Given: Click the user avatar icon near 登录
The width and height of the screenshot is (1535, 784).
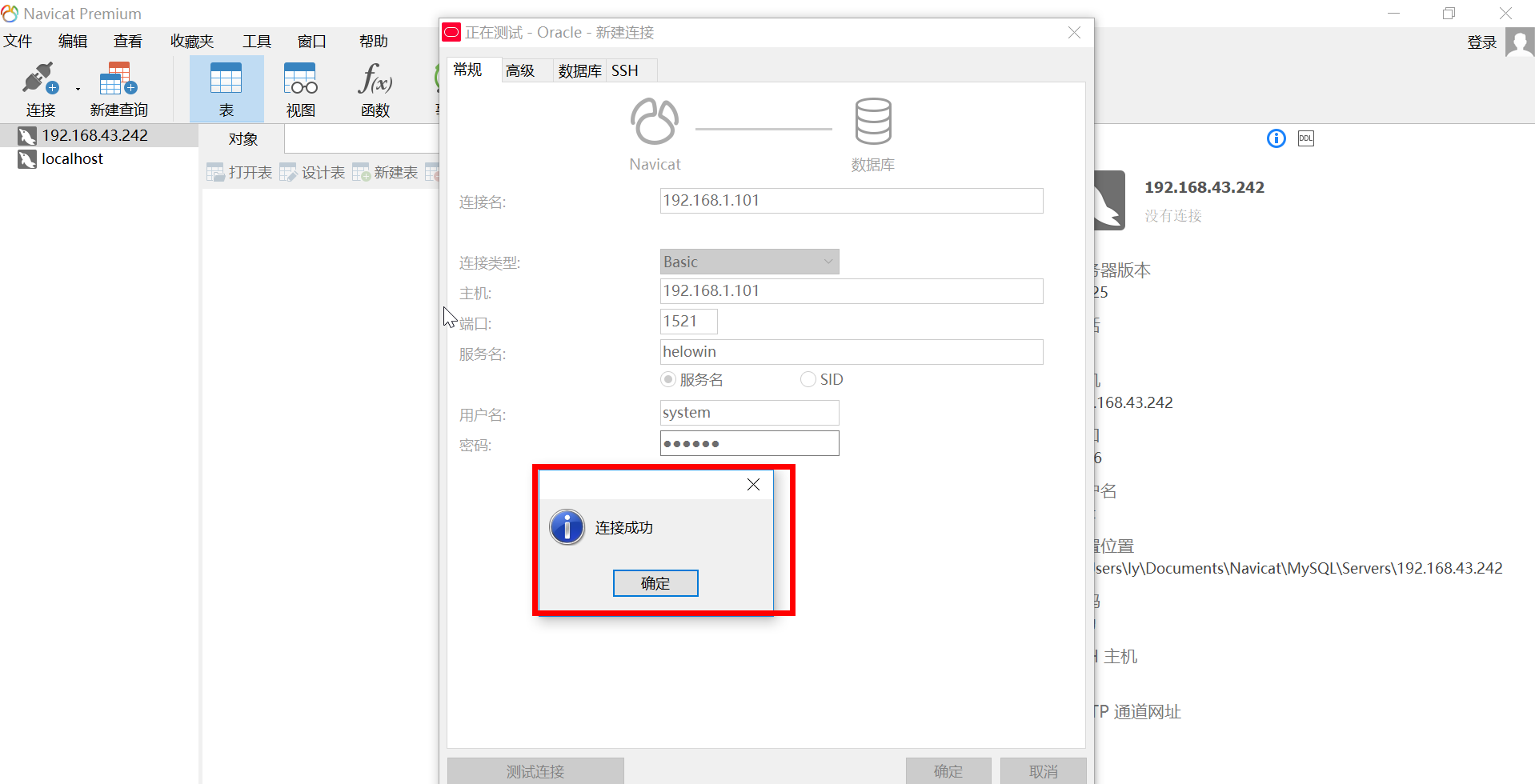Looking at the screenshot, I should pyautogui.click(x=1520, y=42).
